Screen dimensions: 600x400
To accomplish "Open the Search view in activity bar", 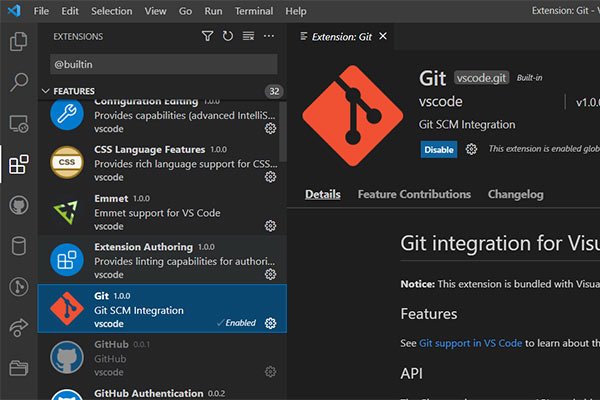I will coord(18,82).
